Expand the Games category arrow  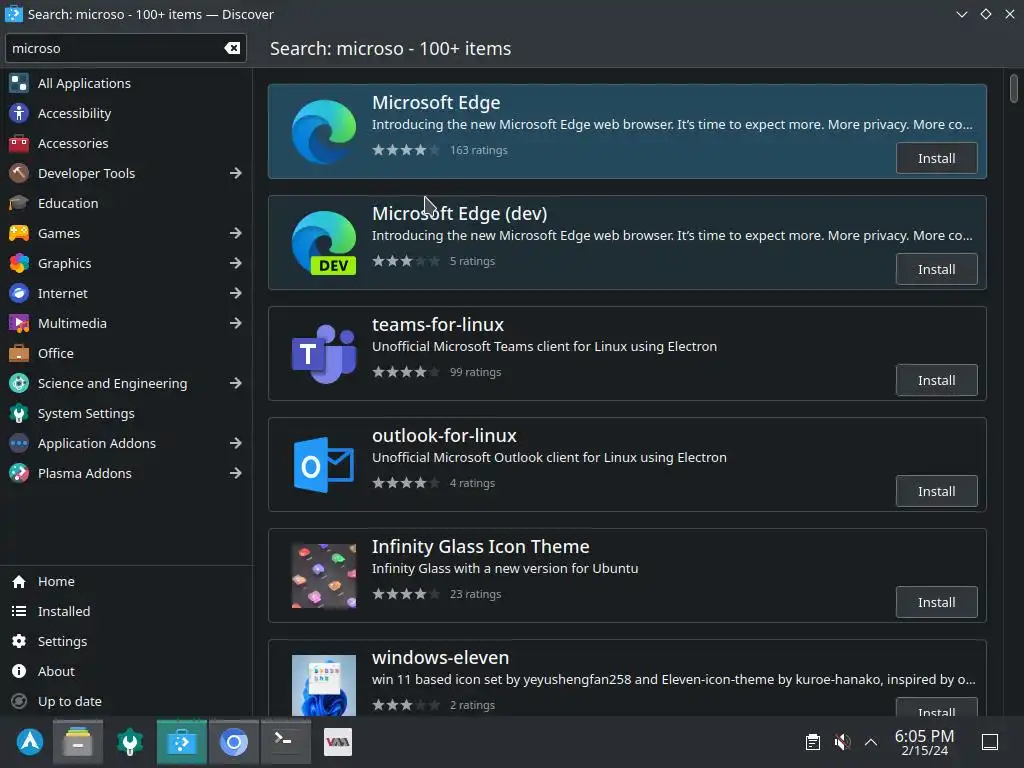(x=236, y=233)
